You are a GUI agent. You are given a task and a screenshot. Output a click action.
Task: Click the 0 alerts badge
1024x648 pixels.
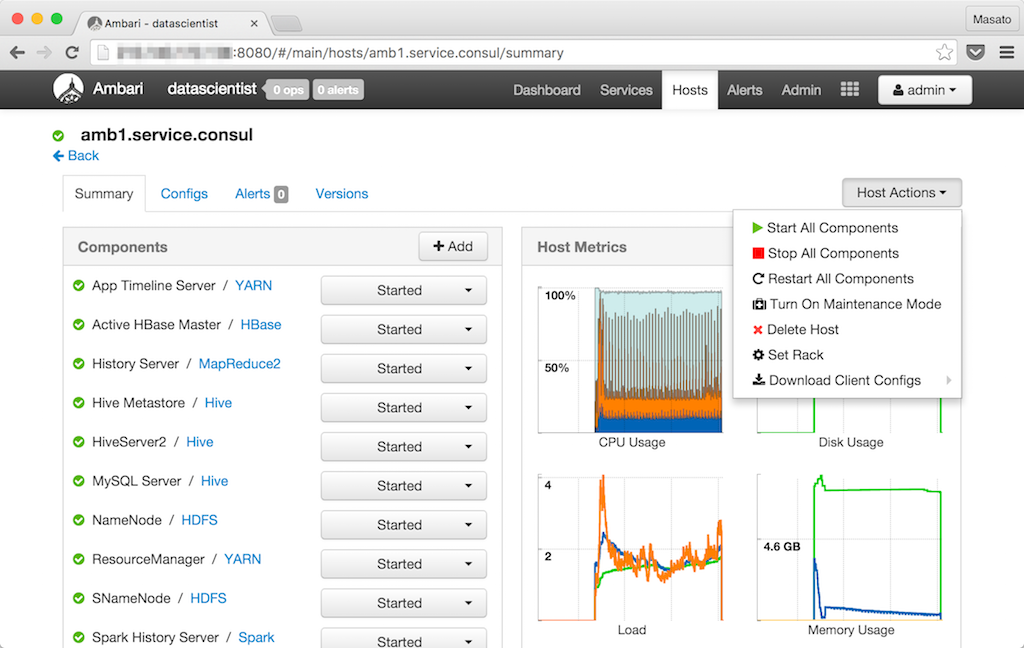[x=338, y=90]
